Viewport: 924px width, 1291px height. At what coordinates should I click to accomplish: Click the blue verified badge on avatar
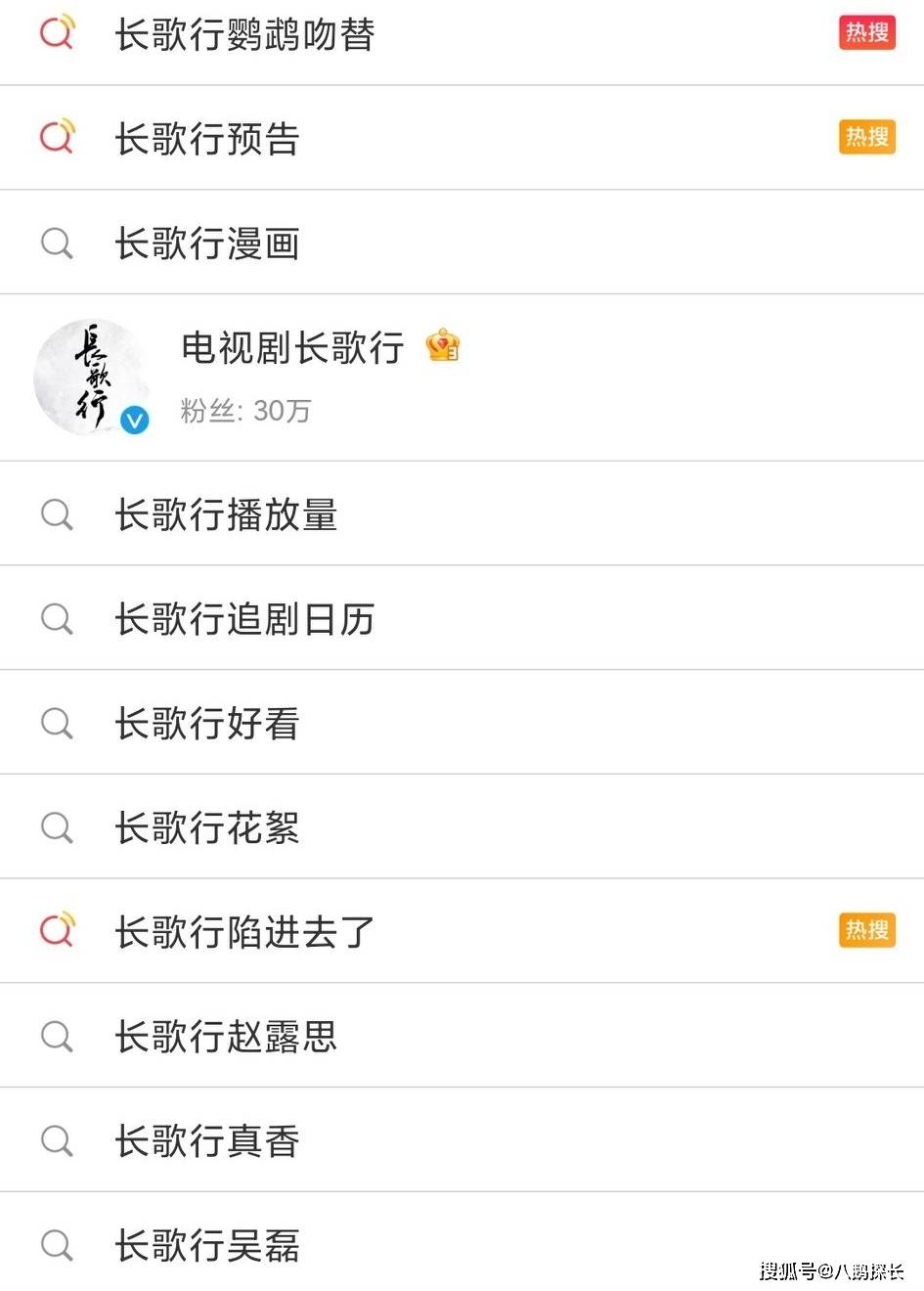point(134,421)
